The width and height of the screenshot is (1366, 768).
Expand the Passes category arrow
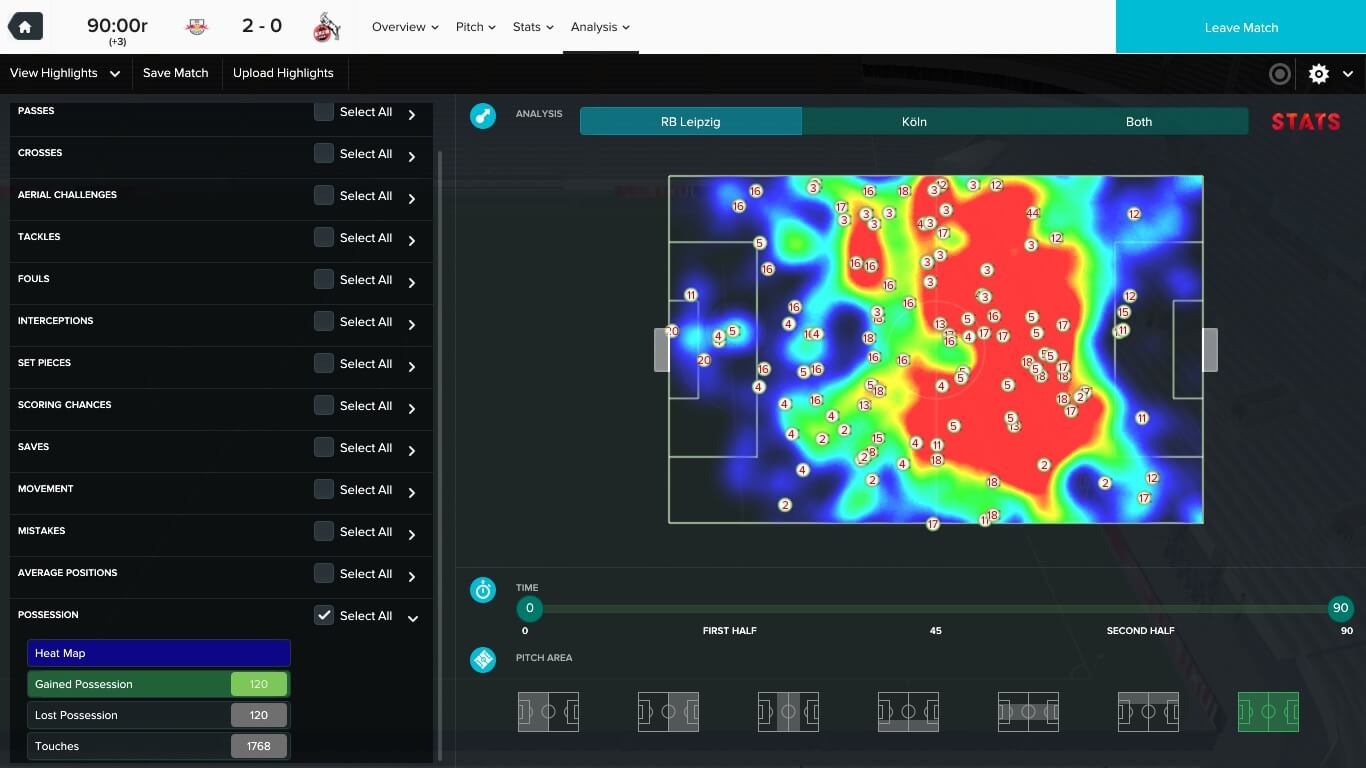[x=412, y=115]
